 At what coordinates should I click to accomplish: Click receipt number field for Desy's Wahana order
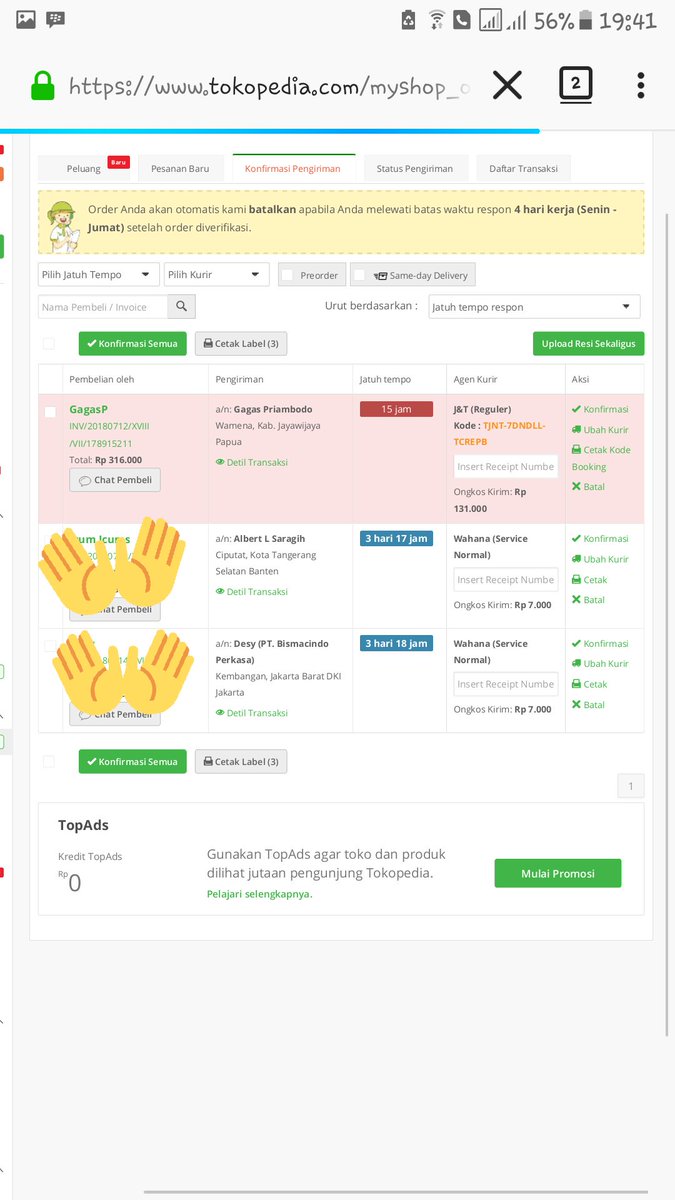click(506, 684)
